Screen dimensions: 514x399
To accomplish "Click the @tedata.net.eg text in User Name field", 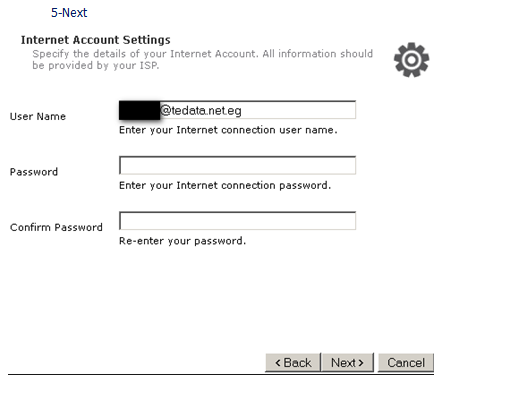I will click(201, 110).
